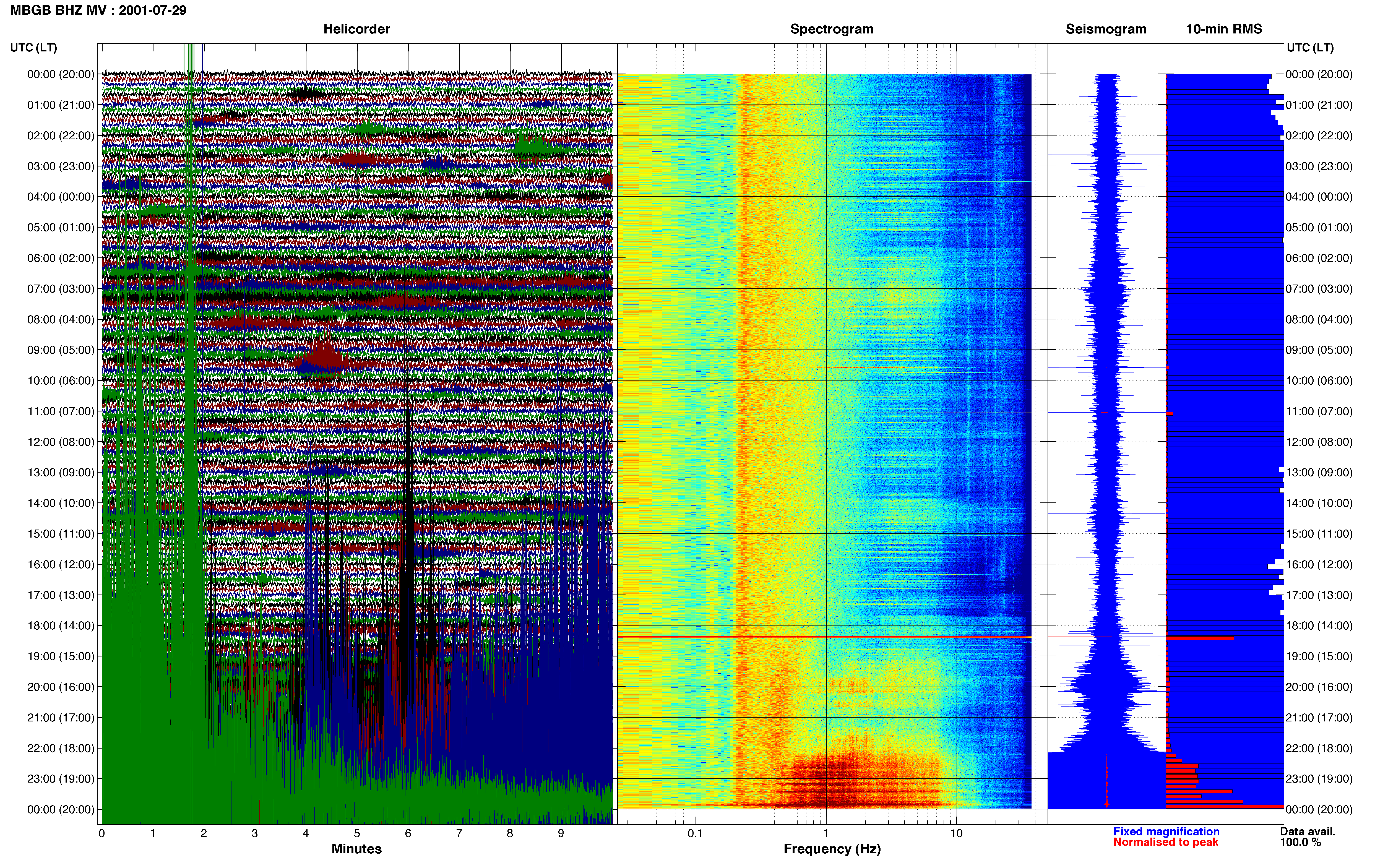
Task: Click the Fixed magnification legend text
Action: click(1166, 832)
